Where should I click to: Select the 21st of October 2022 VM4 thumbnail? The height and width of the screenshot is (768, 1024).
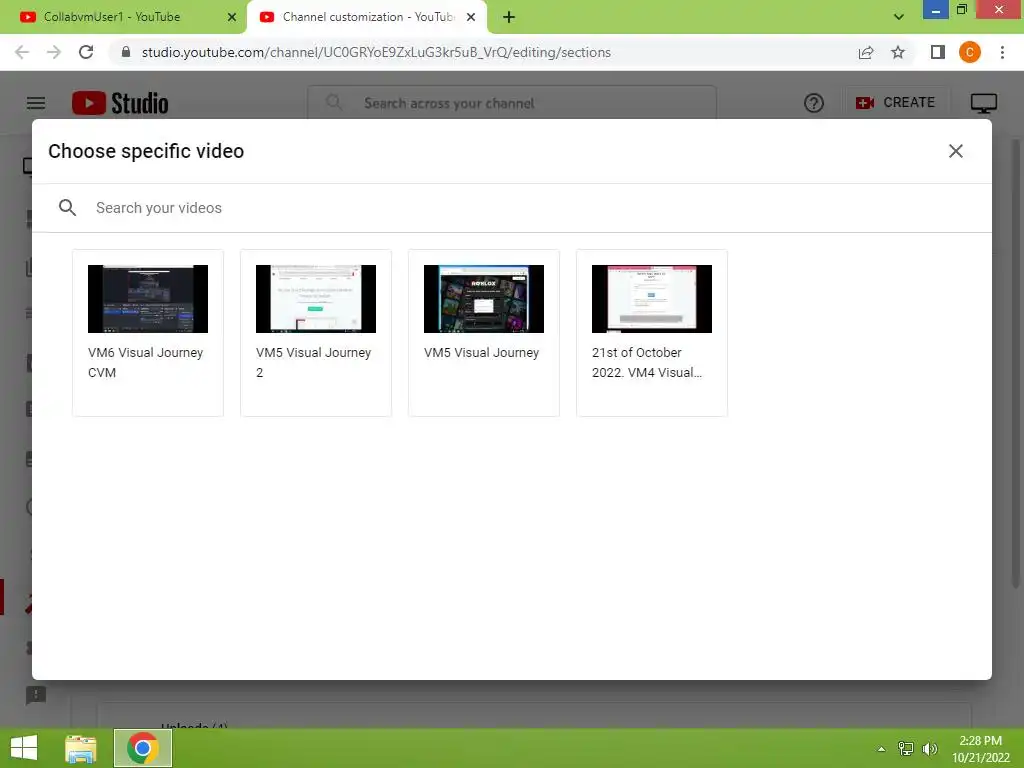point(651,298)
